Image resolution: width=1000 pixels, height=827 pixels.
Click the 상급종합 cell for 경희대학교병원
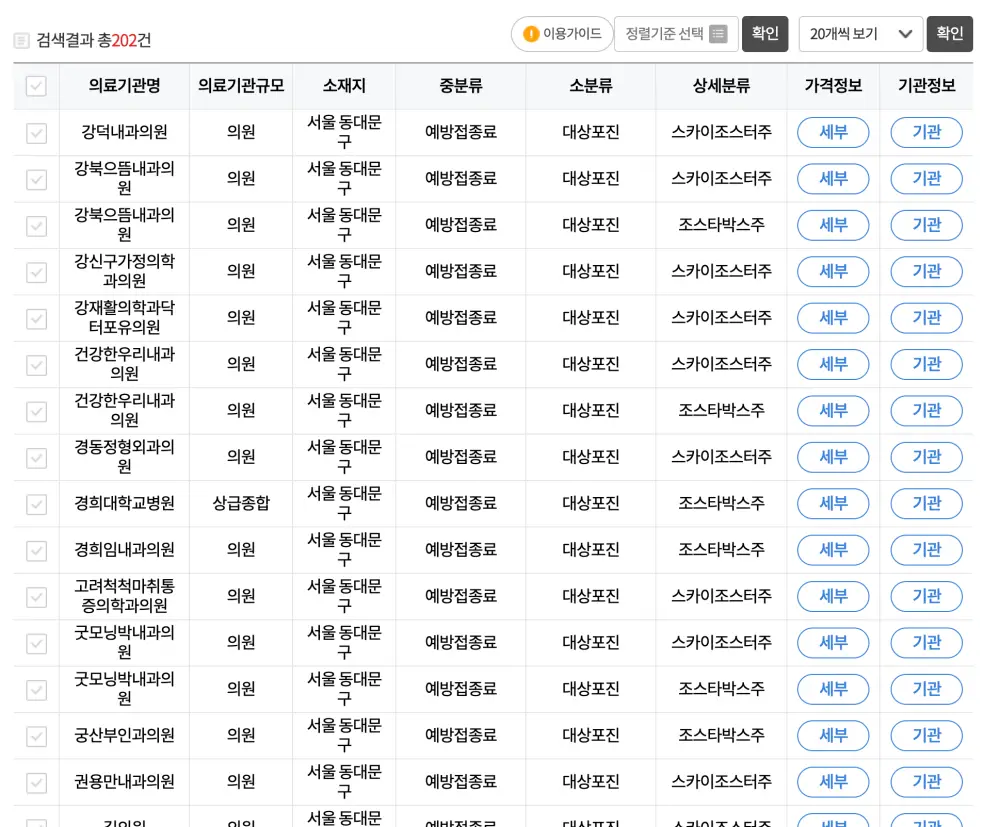pyautogui.click(x=241, y=503)
